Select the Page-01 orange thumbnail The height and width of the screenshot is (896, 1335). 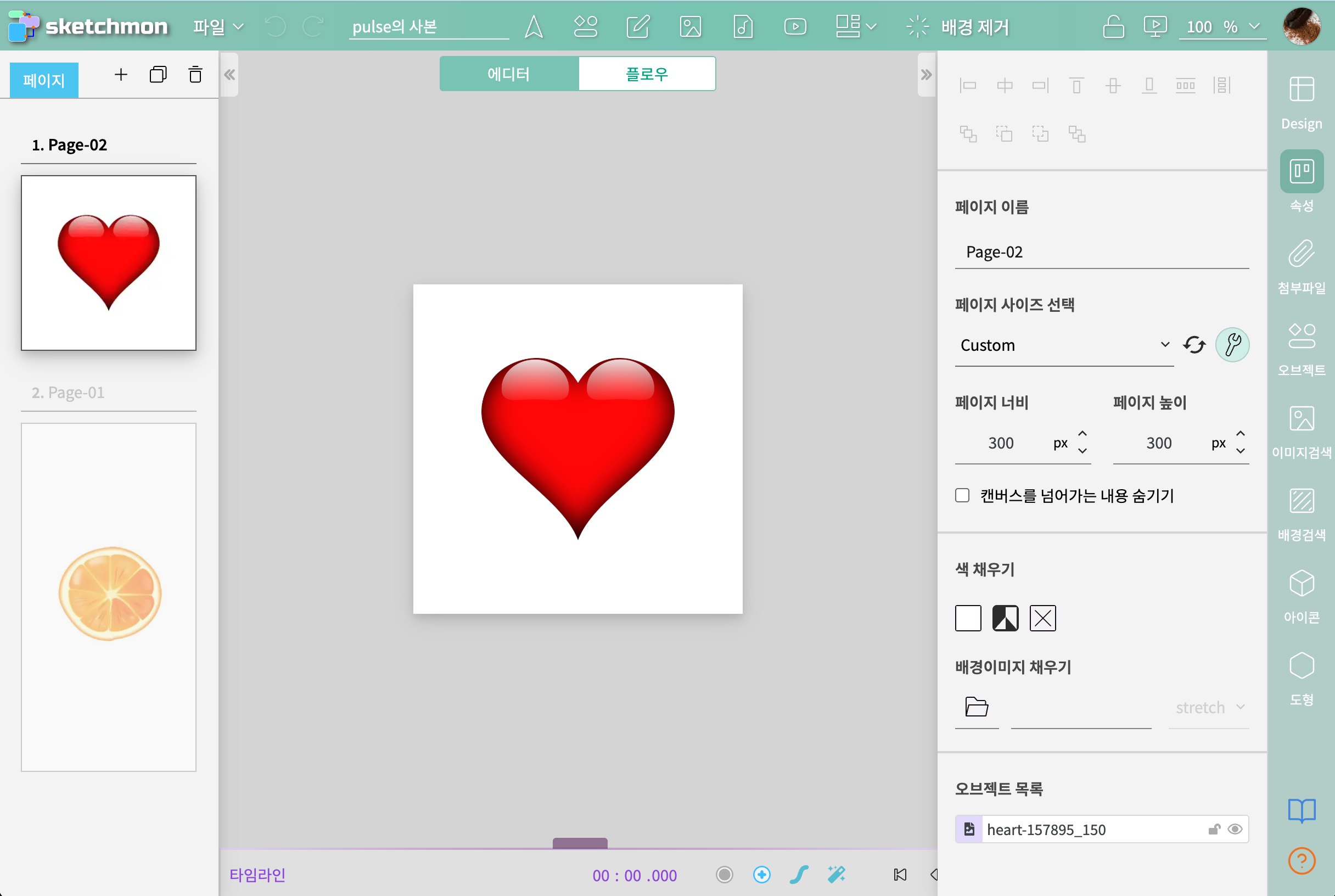[x=109, y=597]
